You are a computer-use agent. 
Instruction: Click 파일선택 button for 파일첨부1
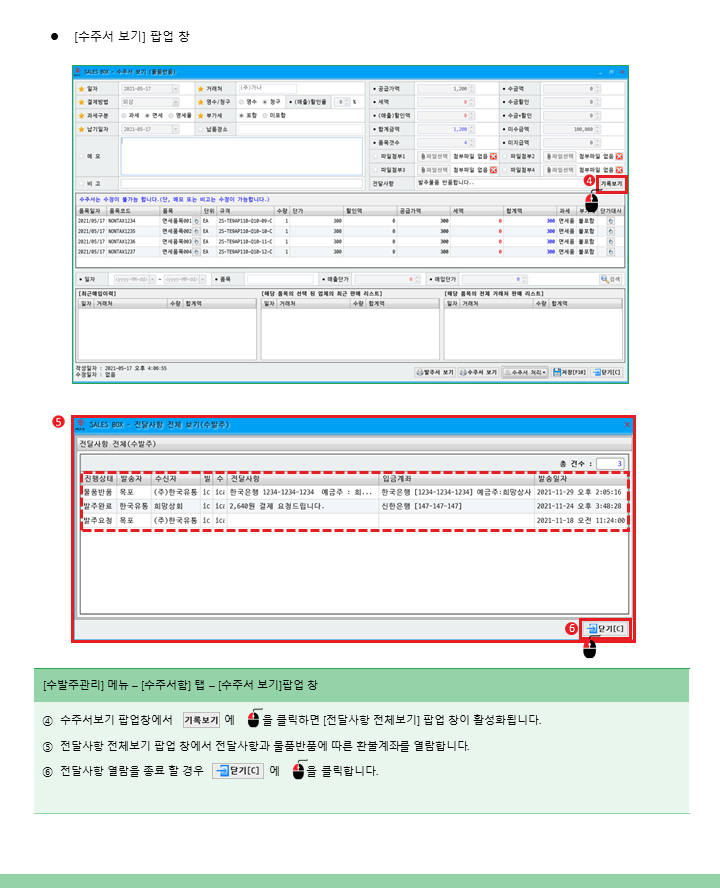point(434,156)
